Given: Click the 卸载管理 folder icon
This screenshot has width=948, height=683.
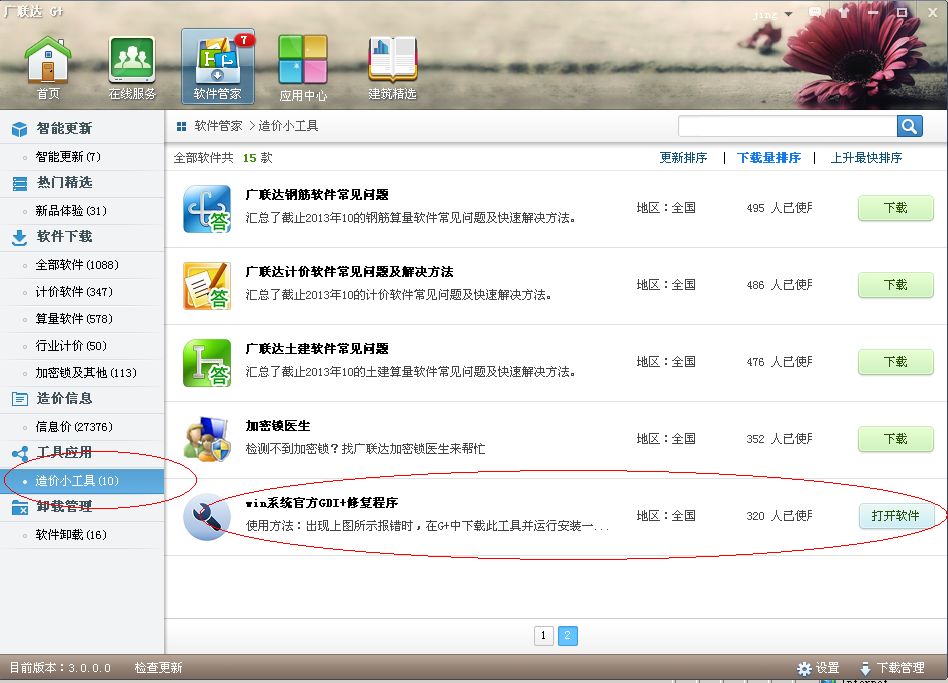Looking at the screenshot, I should (19, 507).
